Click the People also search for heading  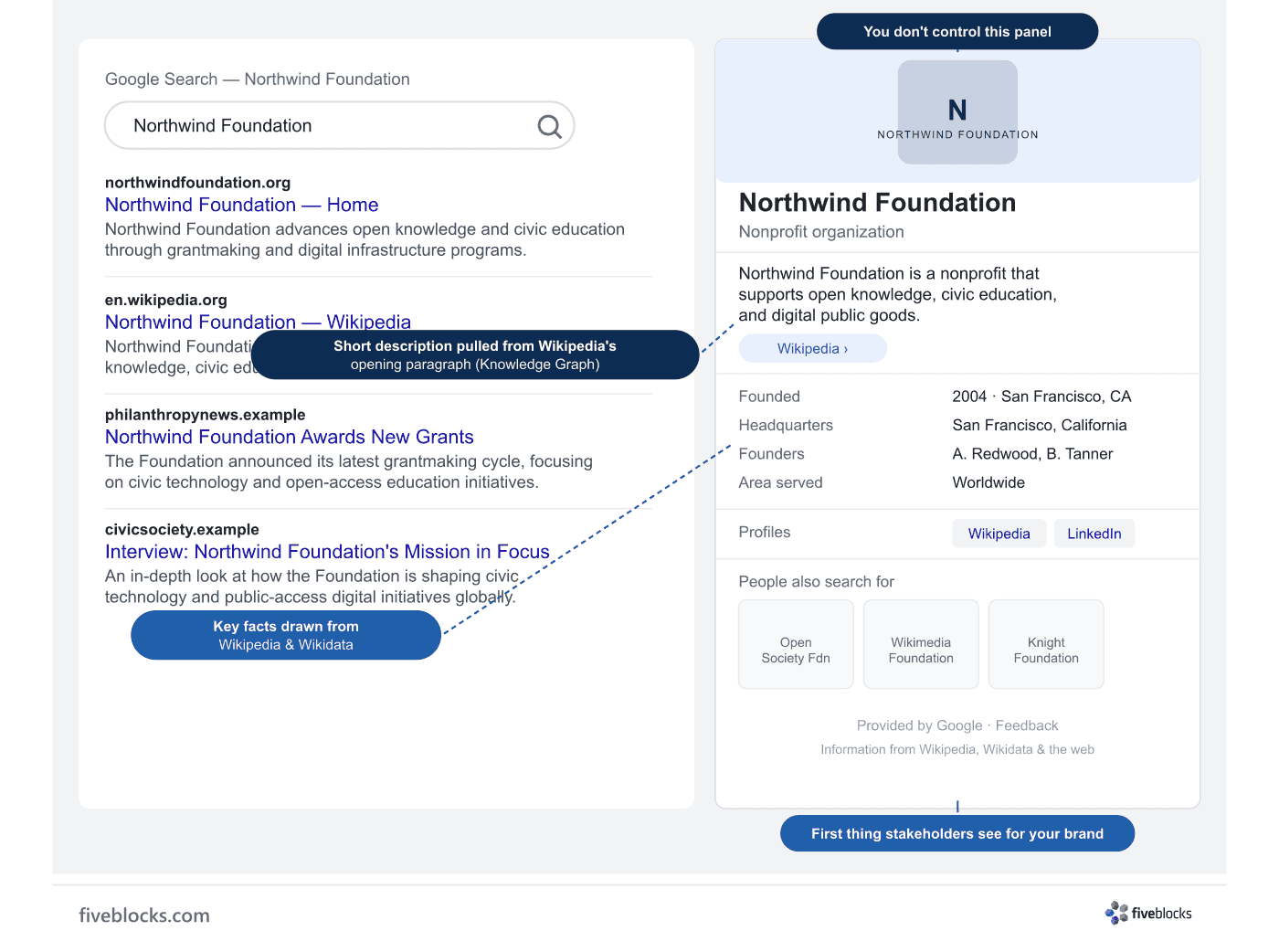click(816, 582)
